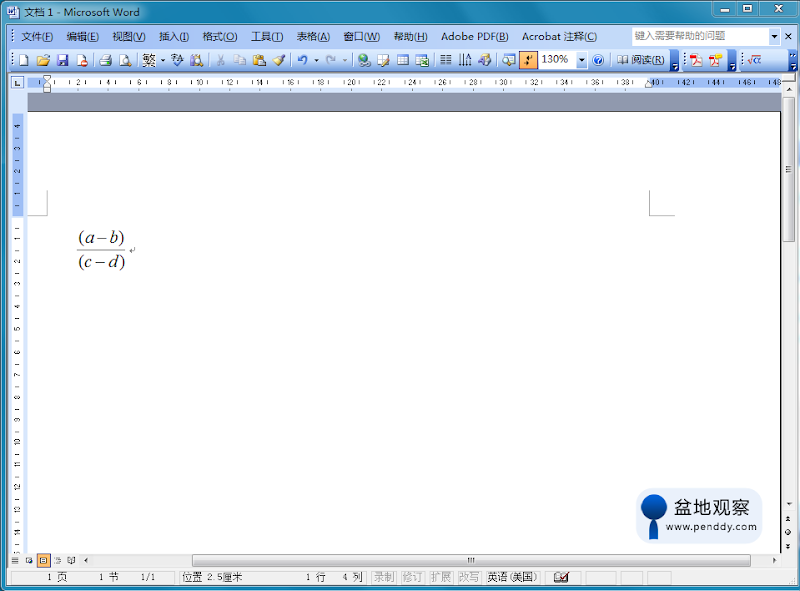This screenshot has height=591, width=800.
Task: Open Tables and Borders pencil icon
Action: click(x=383, y=60)
